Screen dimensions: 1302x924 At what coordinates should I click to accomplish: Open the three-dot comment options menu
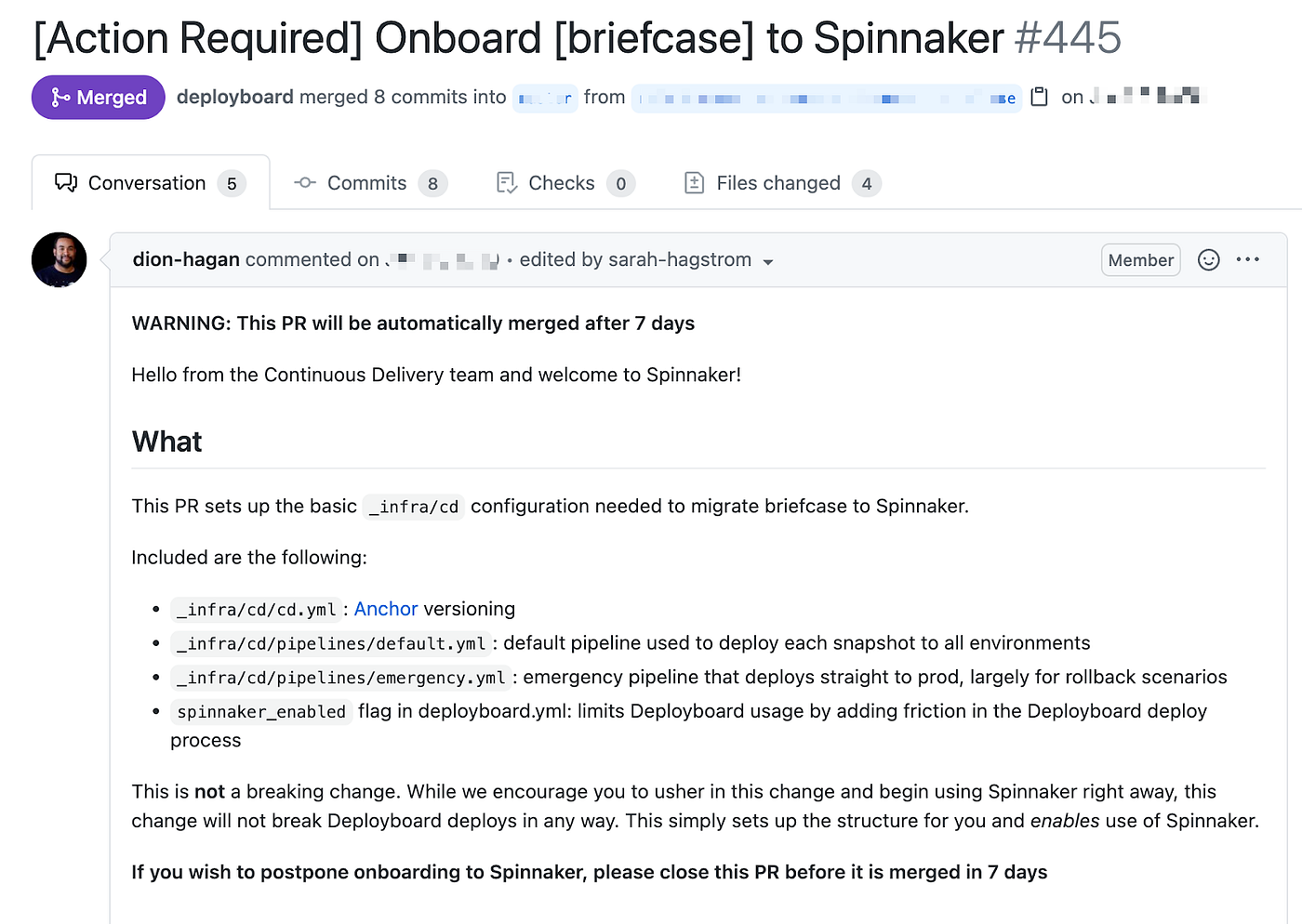pos(1248,259)
